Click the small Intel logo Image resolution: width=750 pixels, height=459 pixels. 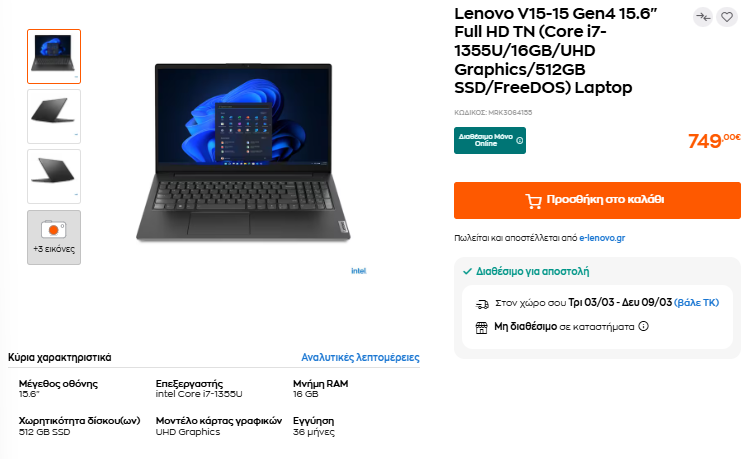(358, 271)
